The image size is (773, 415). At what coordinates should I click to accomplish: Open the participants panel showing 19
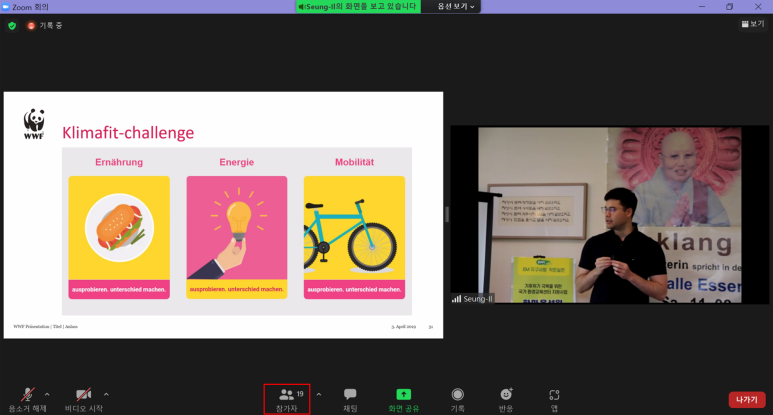(x=287, y=399)
